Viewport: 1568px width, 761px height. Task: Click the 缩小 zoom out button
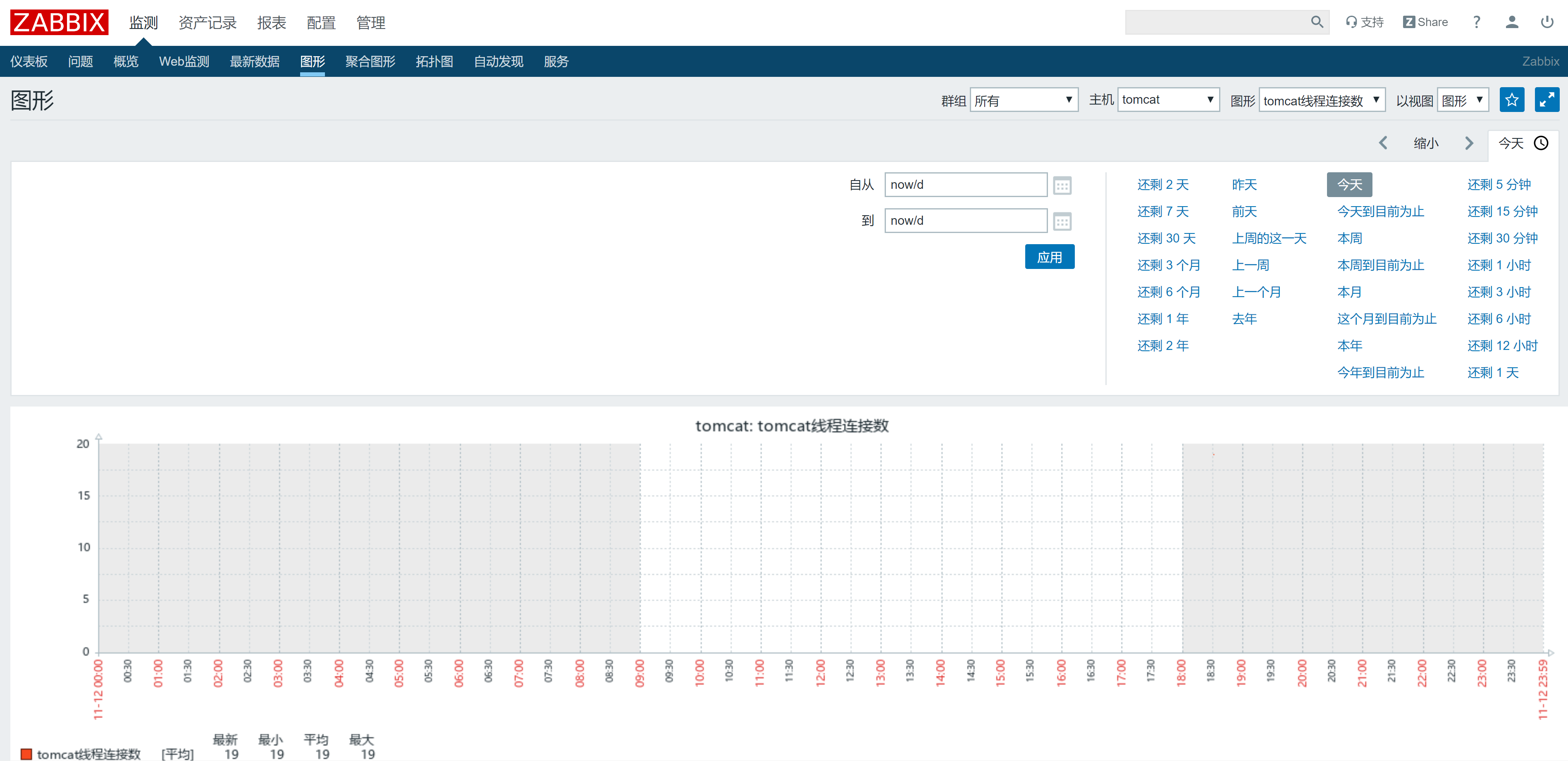coord(1425,143)
